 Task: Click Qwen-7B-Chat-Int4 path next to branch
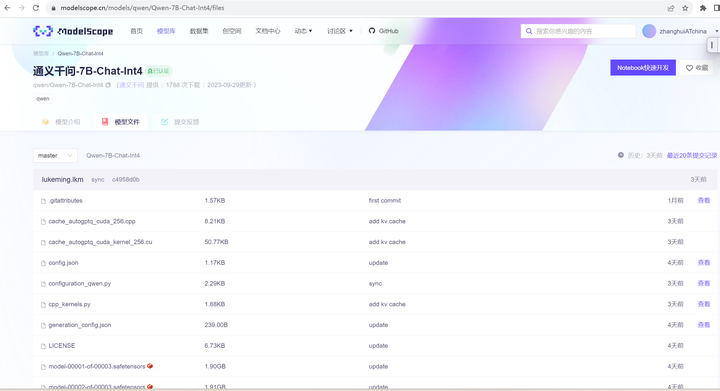[113, 156]
